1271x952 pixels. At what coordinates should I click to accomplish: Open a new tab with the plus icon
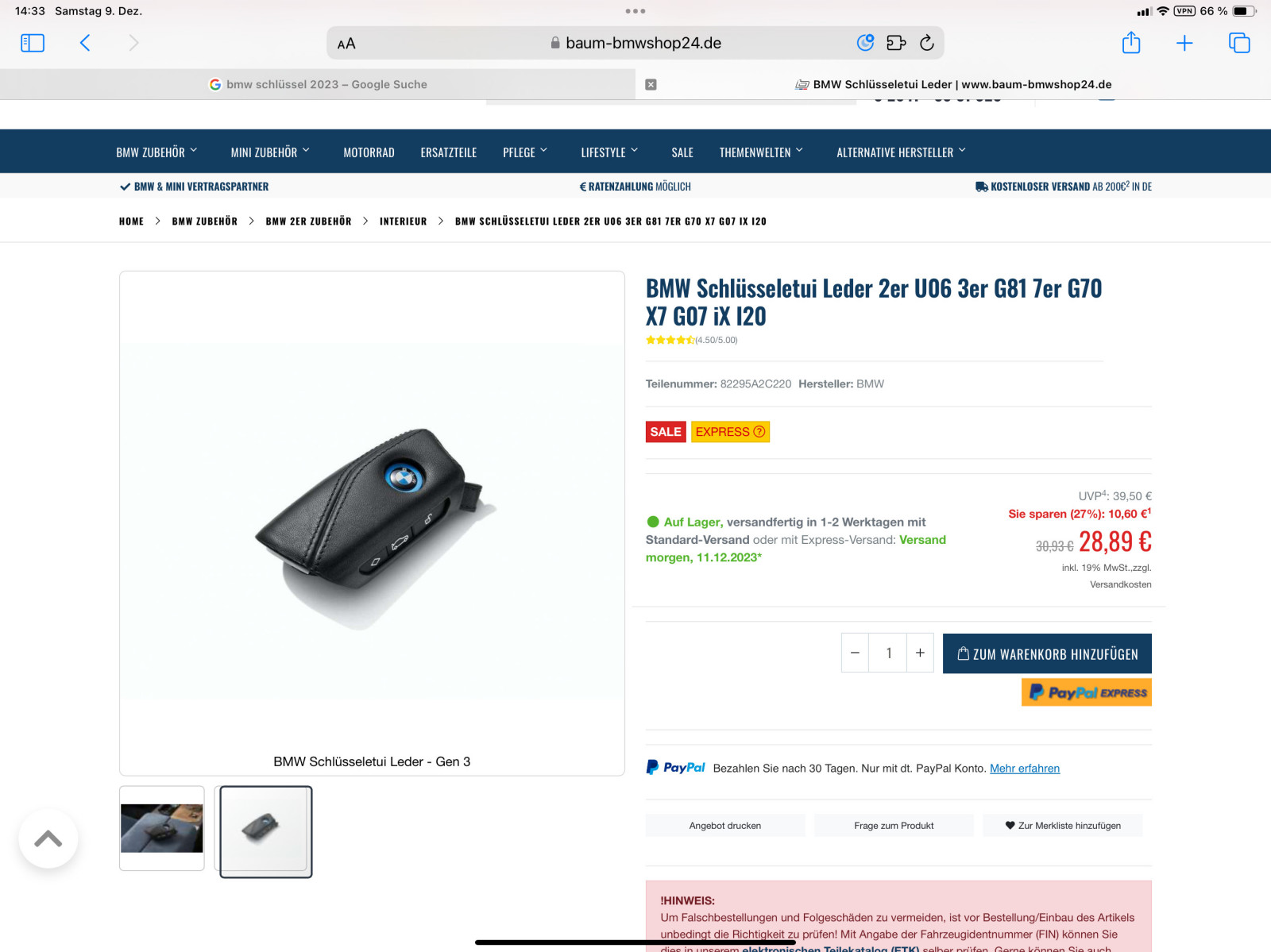pos(1184,43)
